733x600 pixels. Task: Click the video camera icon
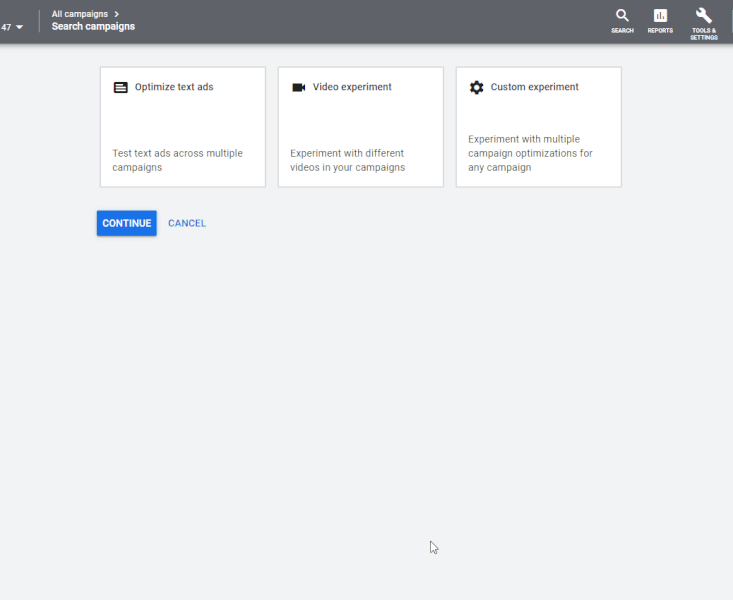[298, 88]
